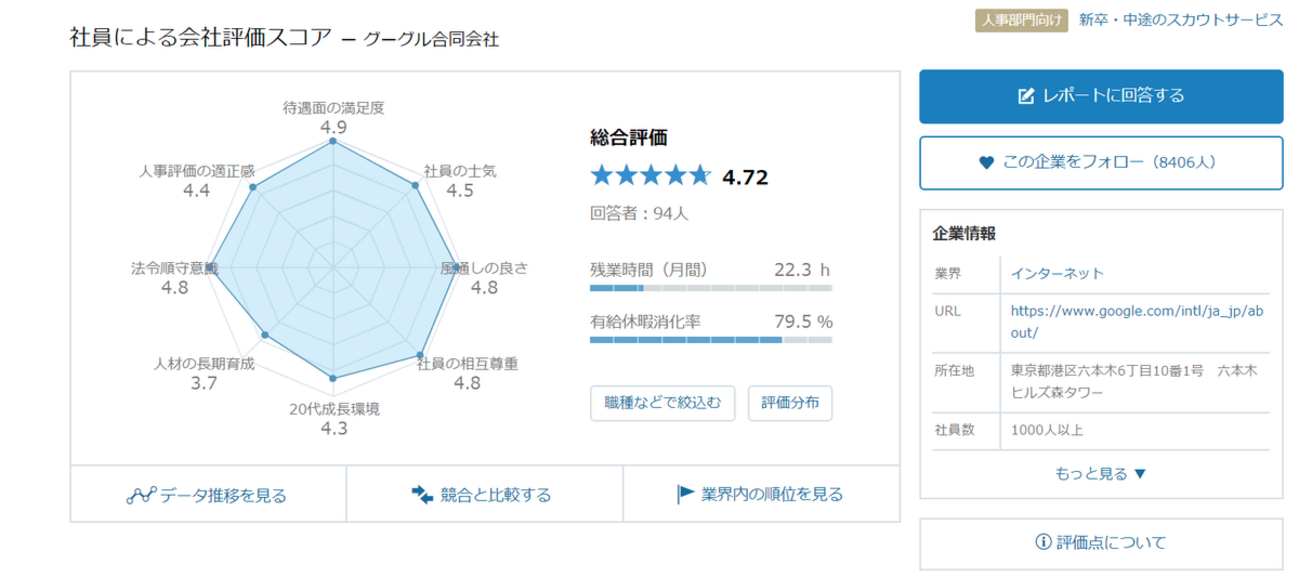Expand company info with もっと見る

[1100, 473]
